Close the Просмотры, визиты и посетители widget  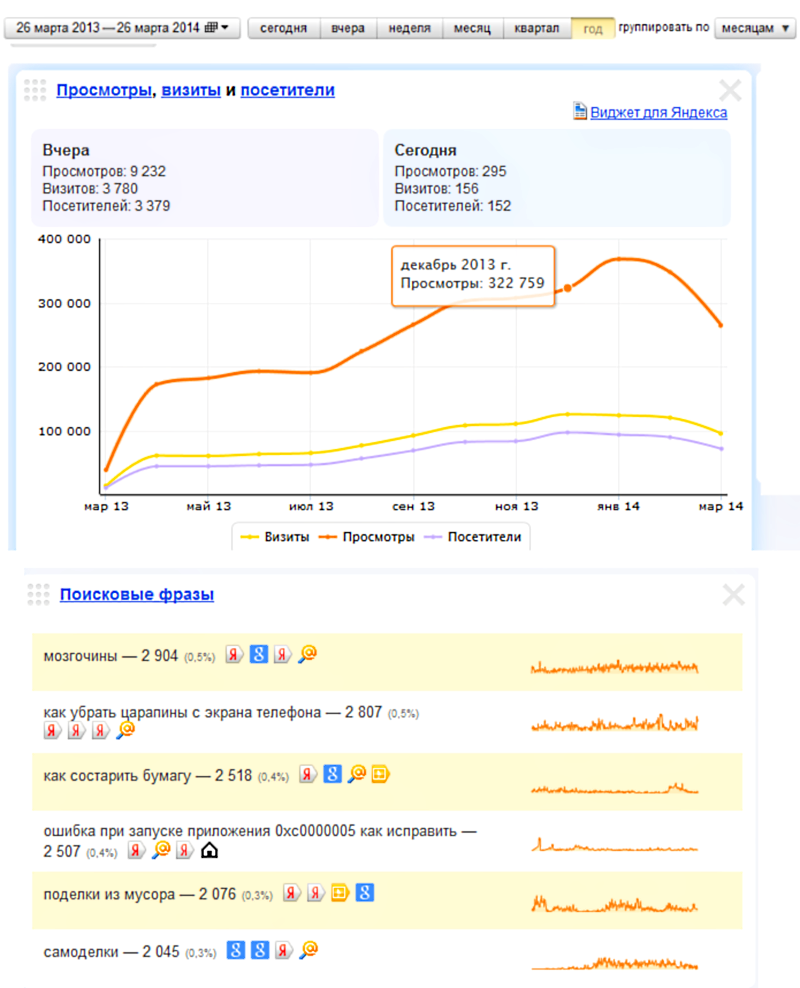(731, 91)
